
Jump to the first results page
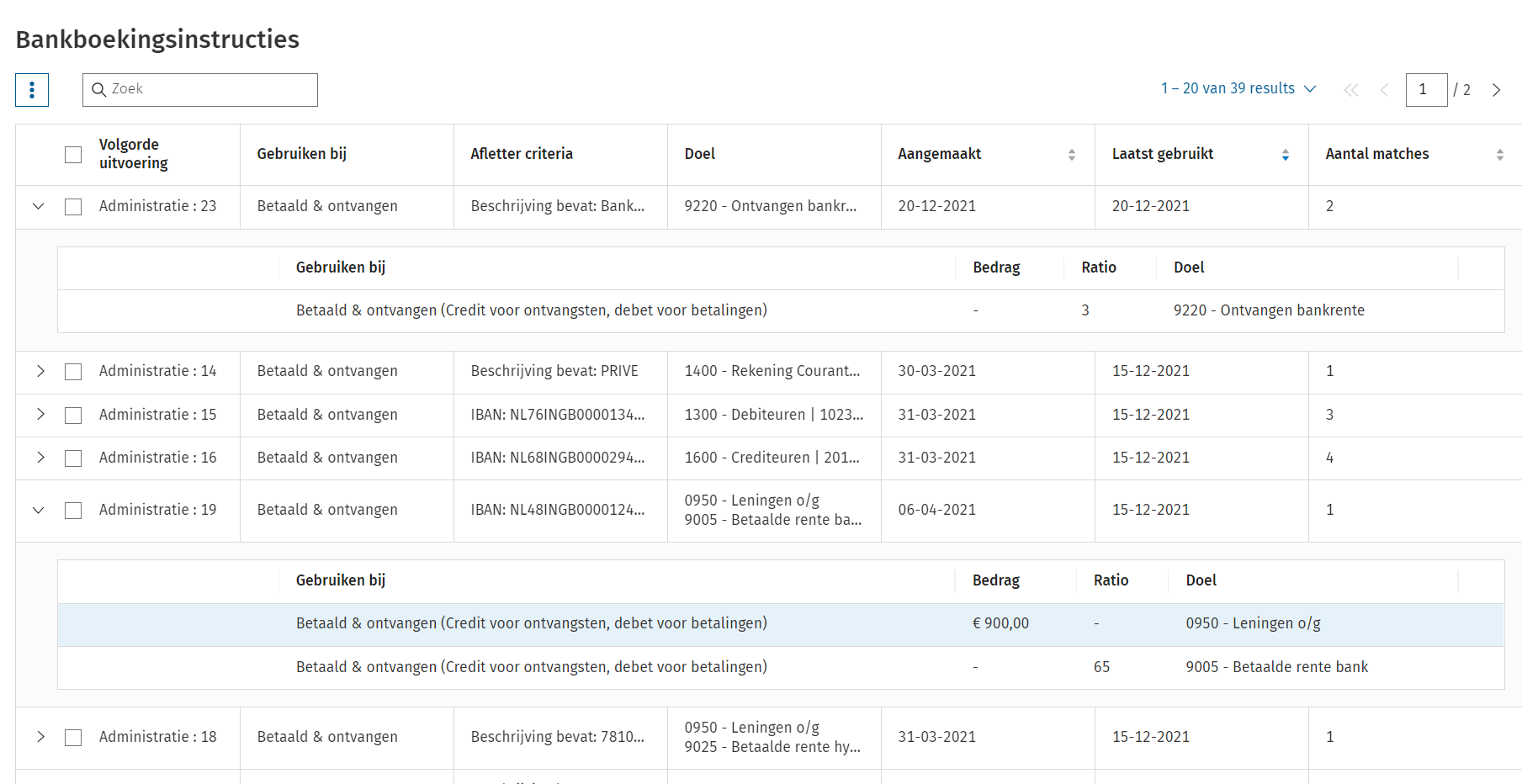pos(1351,90)
